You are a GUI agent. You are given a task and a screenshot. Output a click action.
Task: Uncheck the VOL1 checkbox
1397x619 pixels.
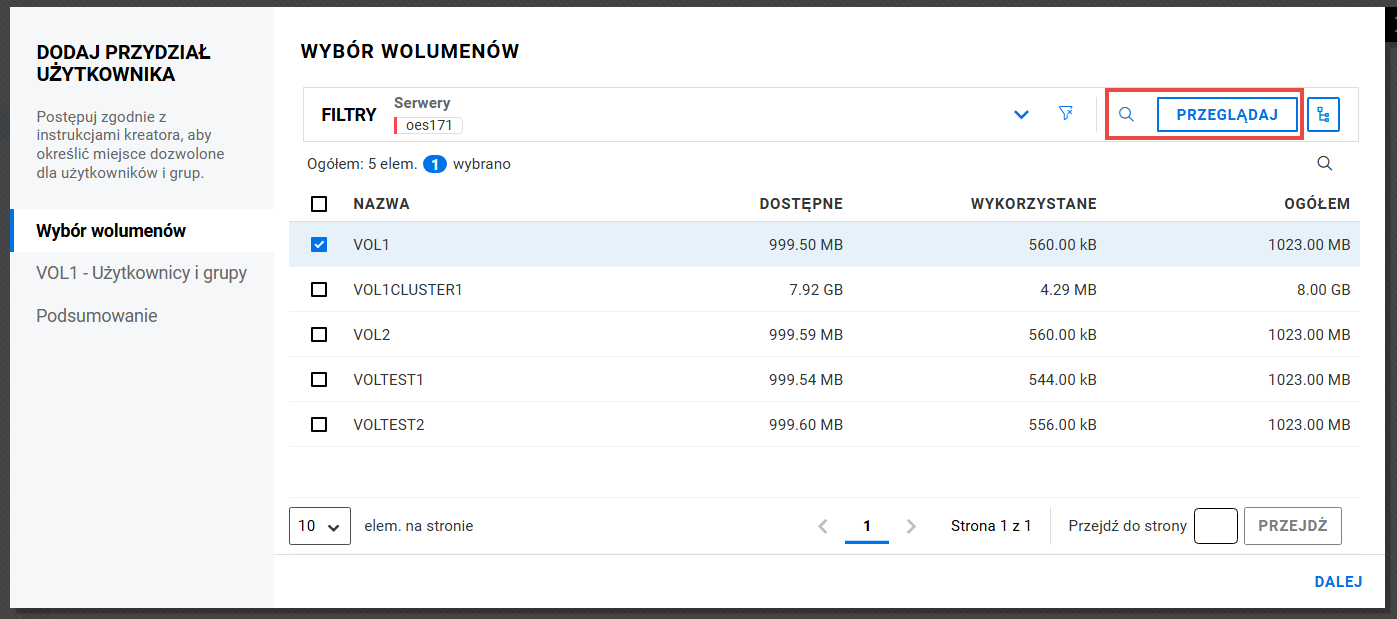pyautogui.click(x=319, y=244)
